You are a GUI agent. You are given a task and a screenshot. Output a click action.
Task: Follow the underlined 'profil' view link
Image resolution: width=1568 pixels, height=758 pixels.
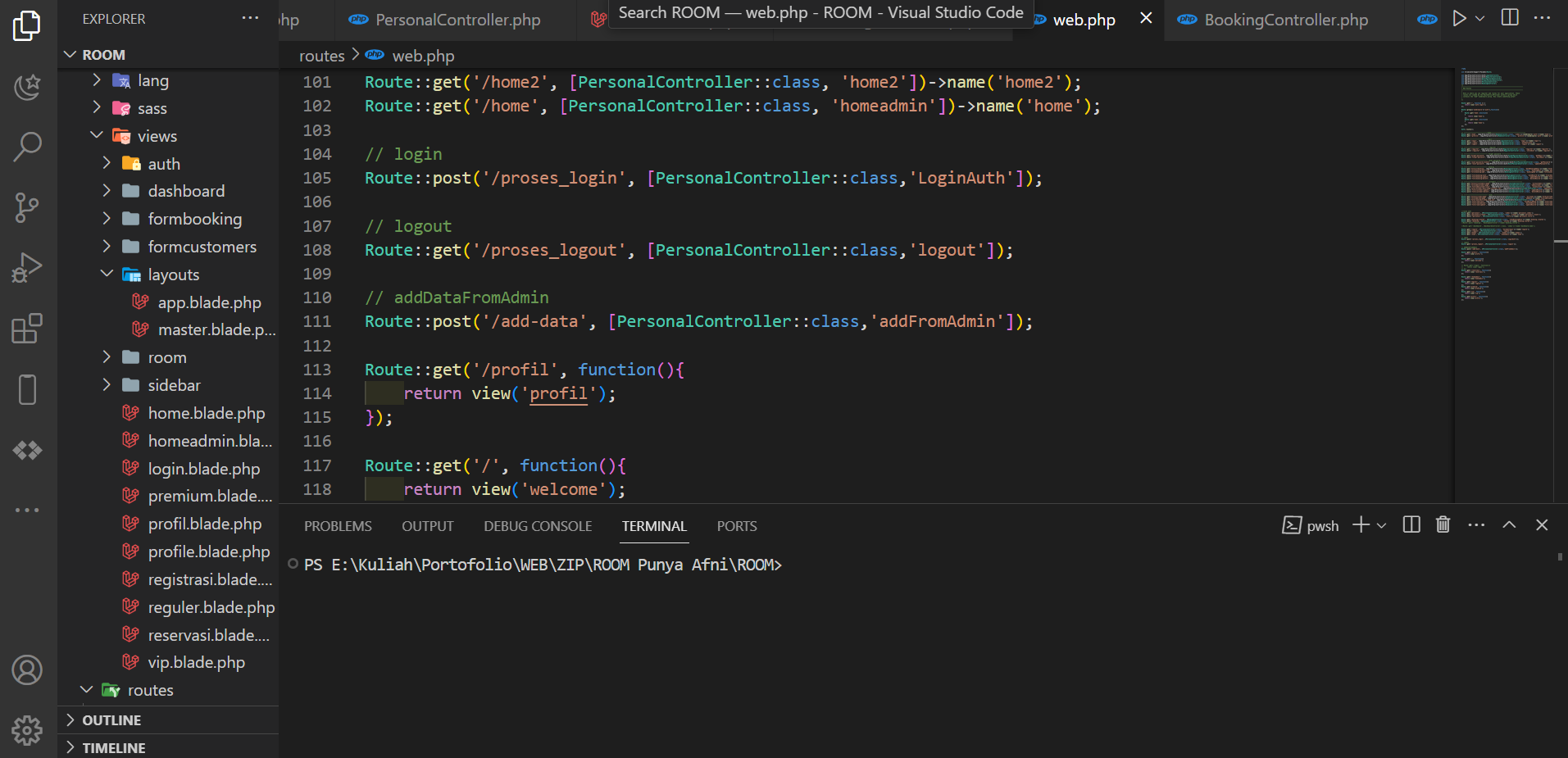(x=558, y=393)
